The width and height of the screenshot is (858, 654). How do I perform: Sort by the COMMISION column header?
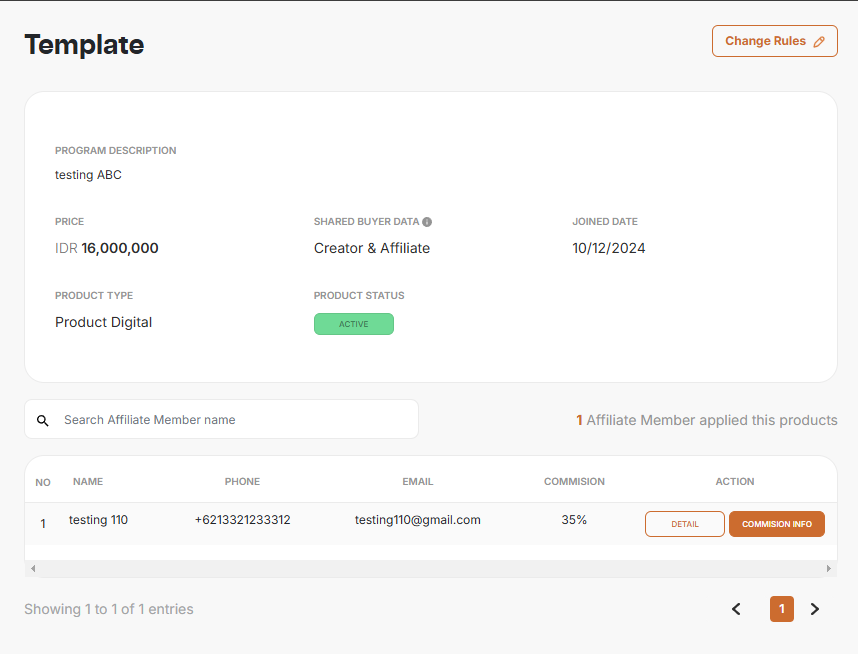574,481
